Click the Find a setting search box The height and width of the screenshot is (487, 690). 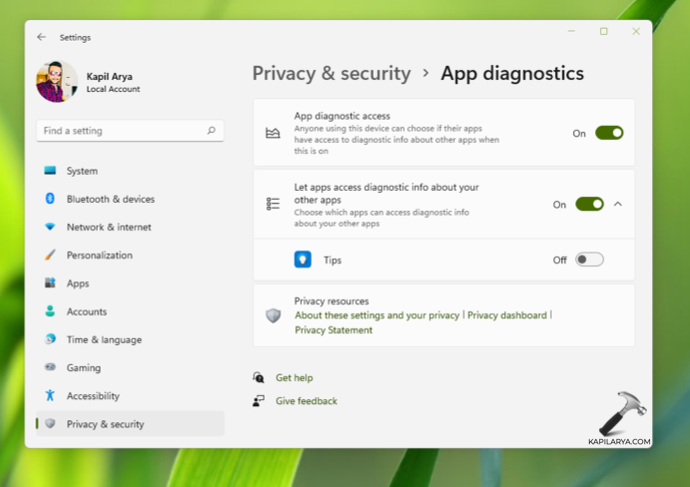tap(120, 131)
